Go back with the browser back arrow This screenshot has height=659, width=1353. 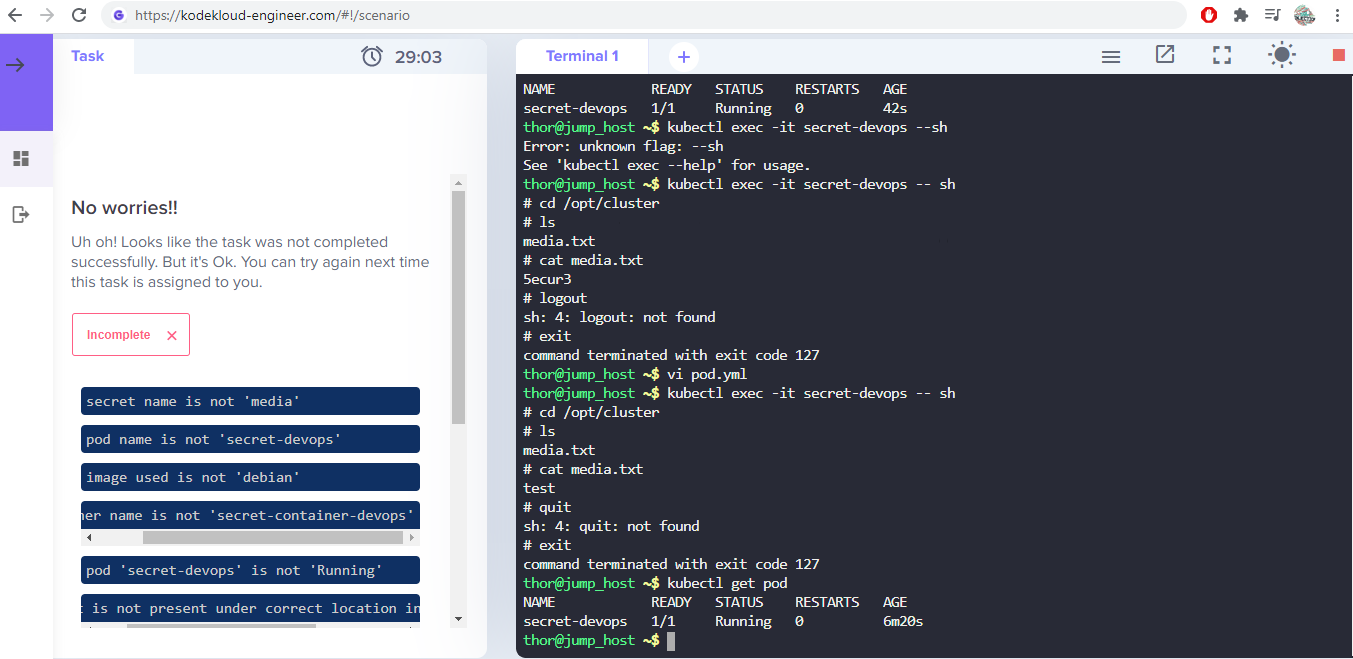(x=15, y=16)
